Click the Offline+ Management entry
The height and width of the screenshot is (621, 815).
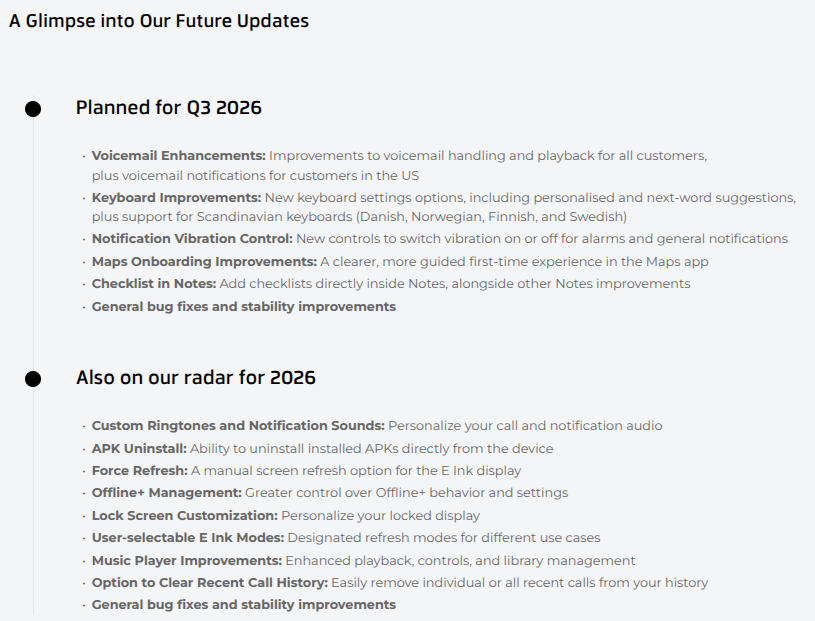[330, 493]
